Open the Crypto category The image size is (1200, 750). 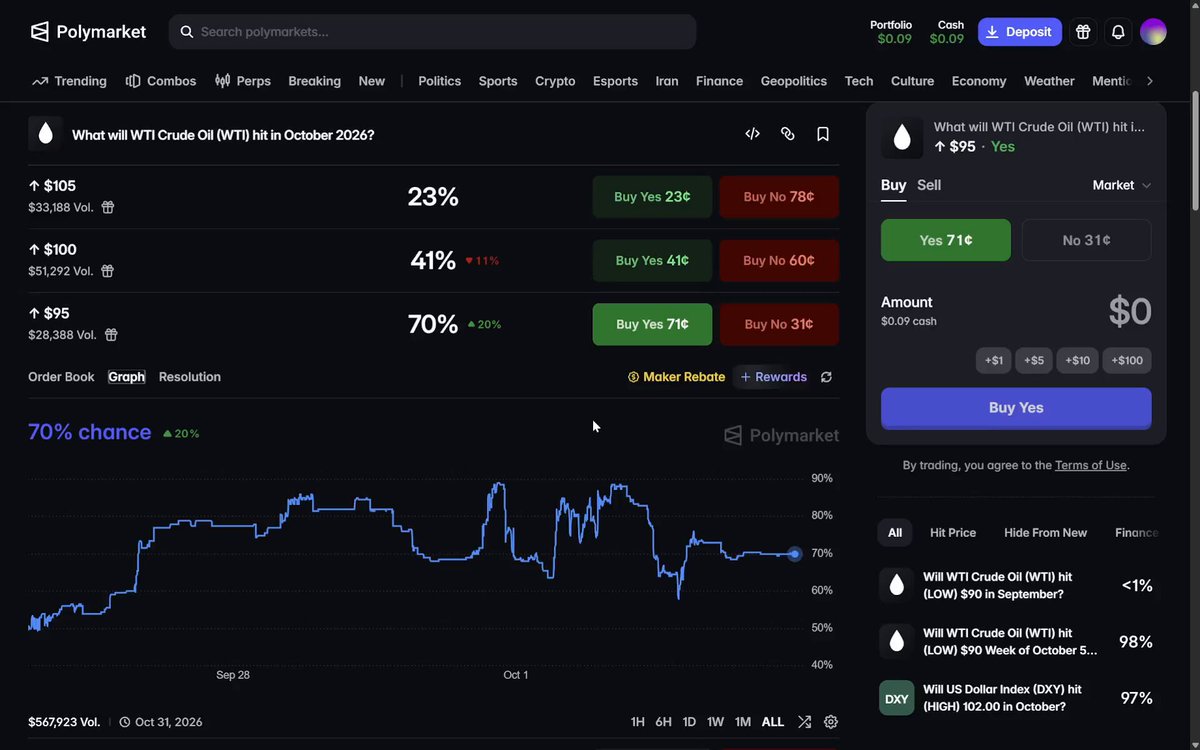coord(555,81)
